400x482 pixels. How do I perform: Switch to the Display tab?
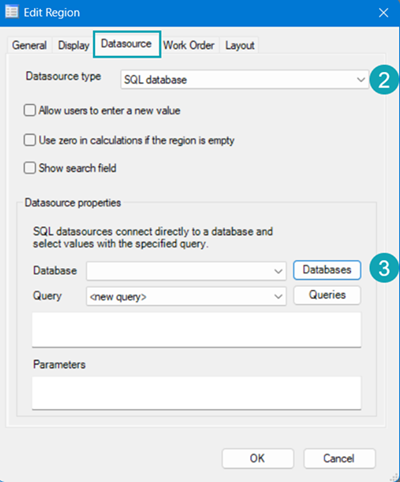tap(73, 45)
